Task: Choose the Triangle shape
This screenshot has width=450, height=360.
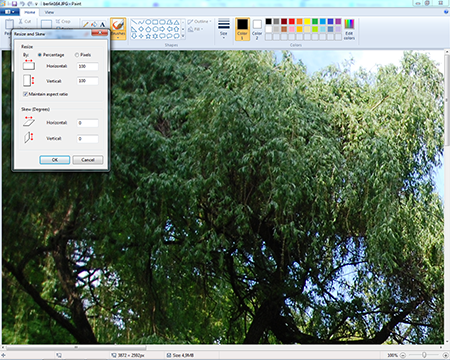Action: point(176,22)
